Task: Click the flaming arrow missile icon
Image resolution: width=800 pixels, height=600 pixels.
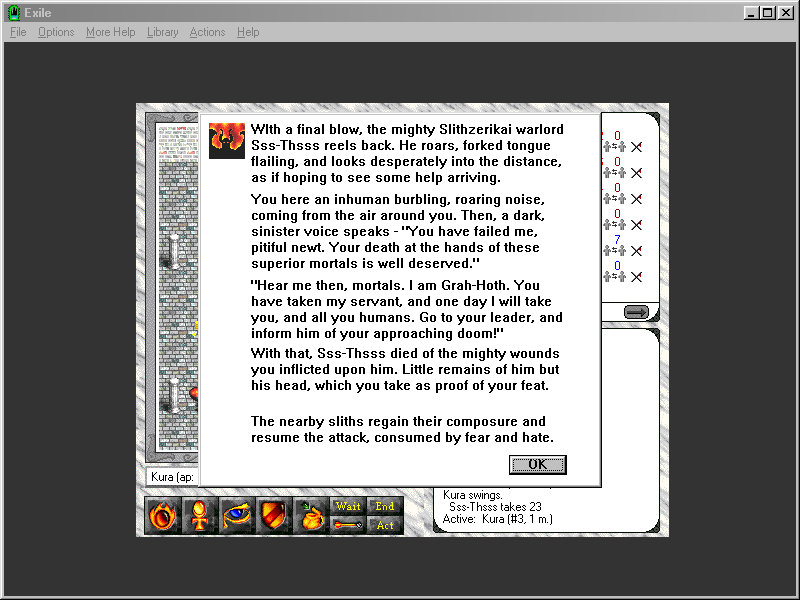Action: coord(348,525)
